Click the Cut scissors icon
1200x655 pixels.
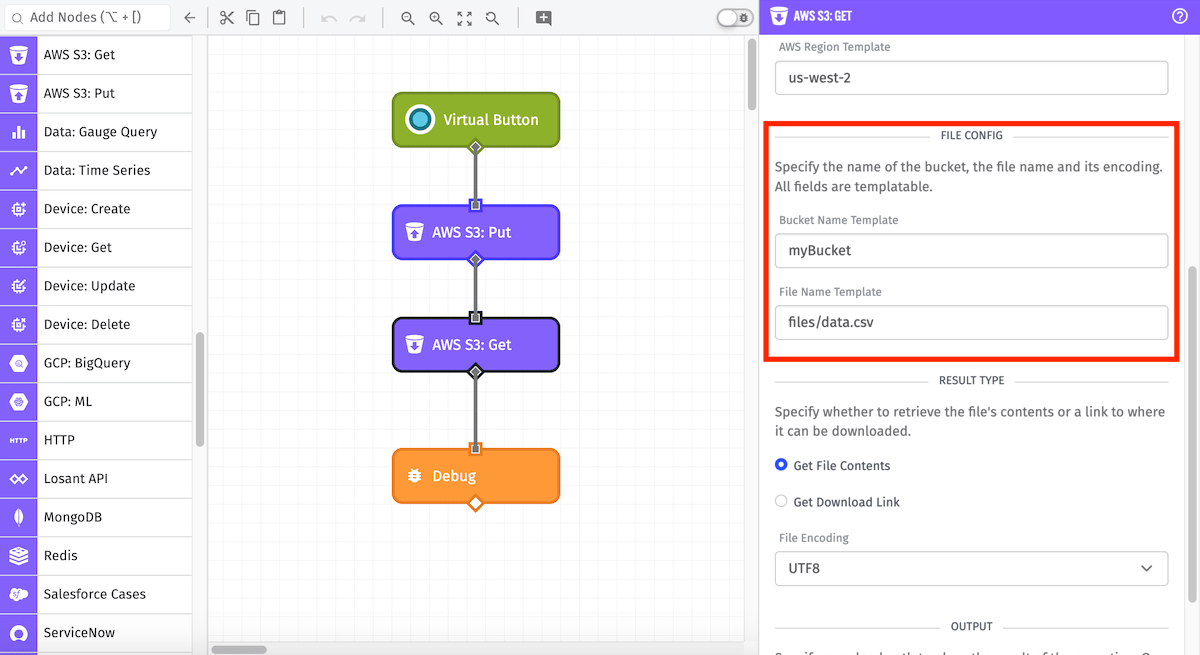pos(226,18)
